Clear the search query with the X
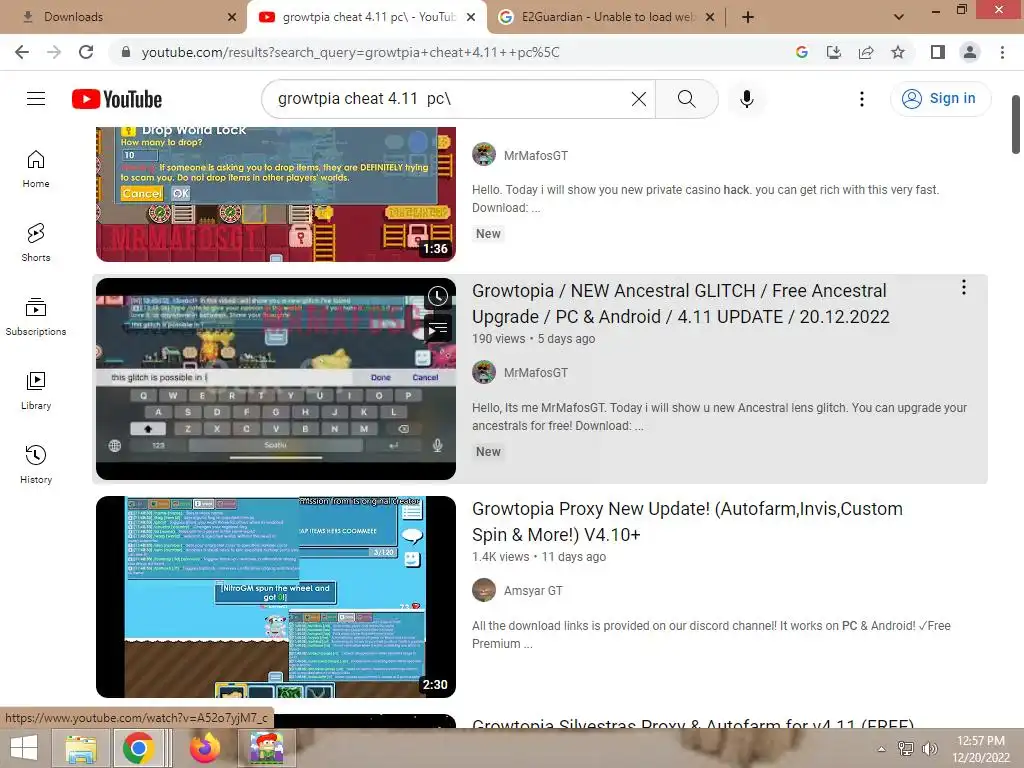Viewport: 1024px width, 768px height. point(639,99)
